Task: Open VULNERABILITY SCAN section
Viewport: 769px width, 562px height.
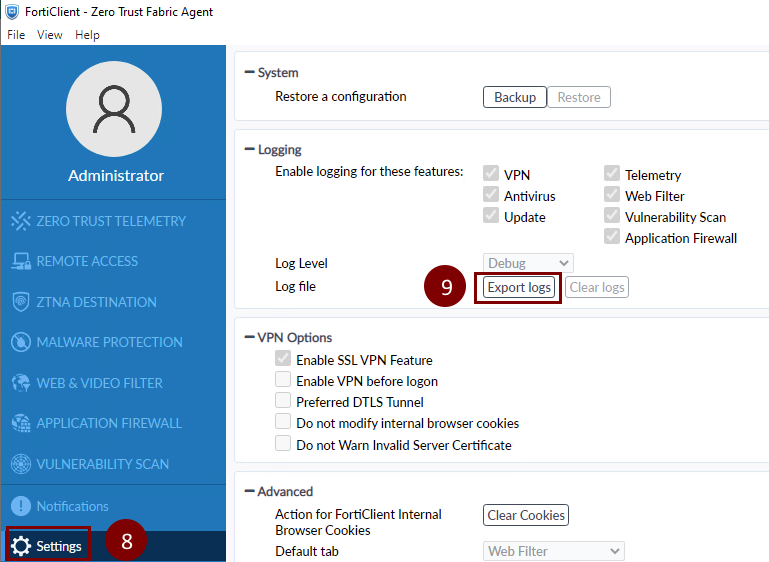Action: pos(103,464)
